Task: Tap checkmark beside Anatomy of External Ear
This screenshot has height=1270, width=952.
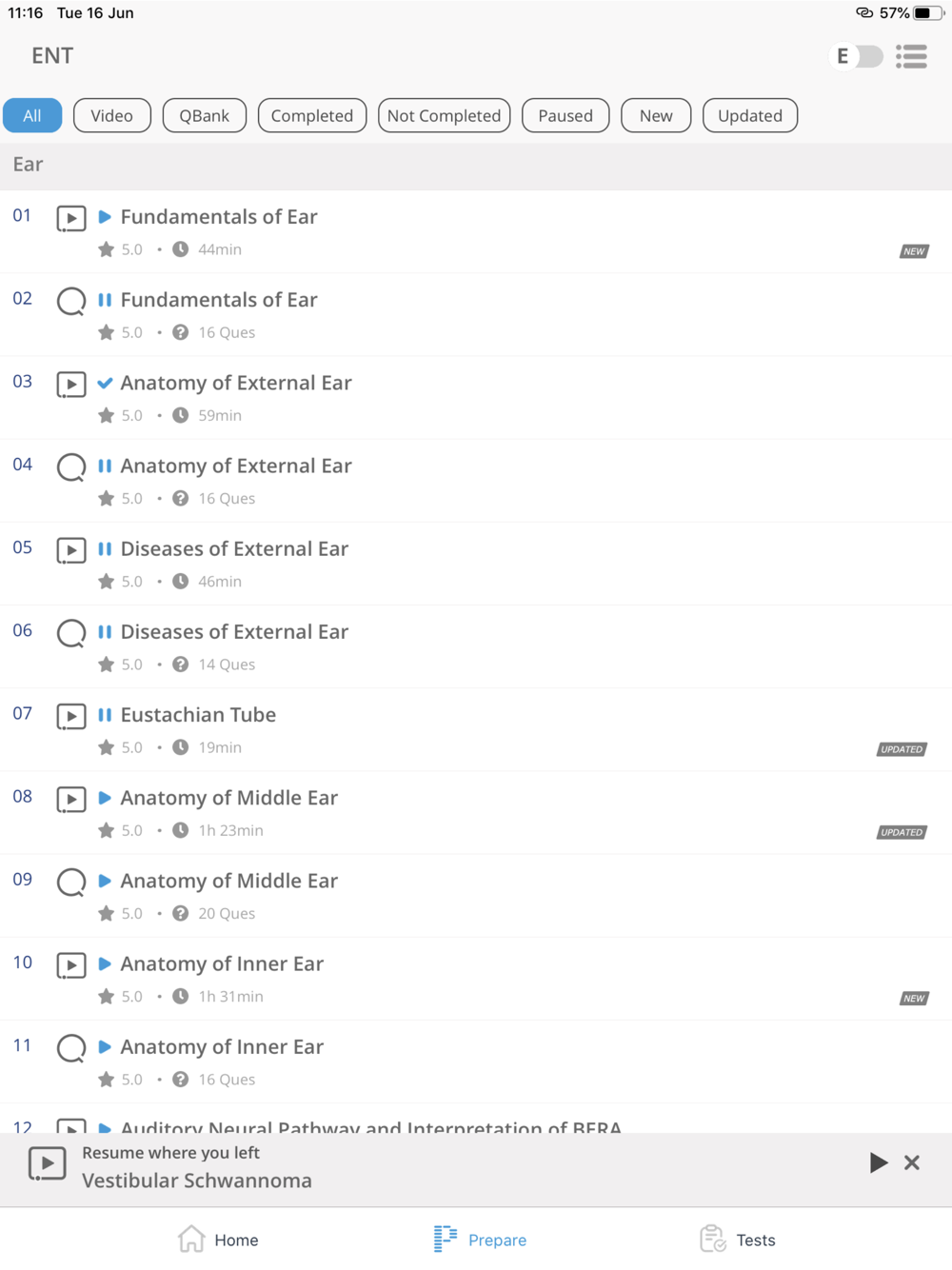Action: 105,383
